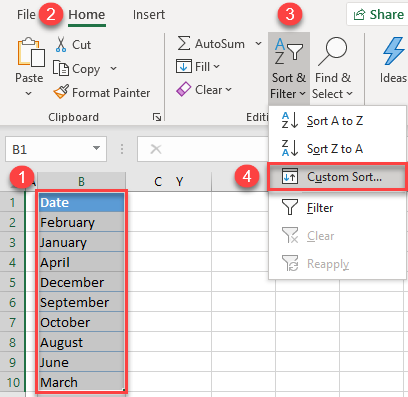The height and width of the screenshot is (397, 408).
Task: Click the January cell
Action: pos(81,242)
